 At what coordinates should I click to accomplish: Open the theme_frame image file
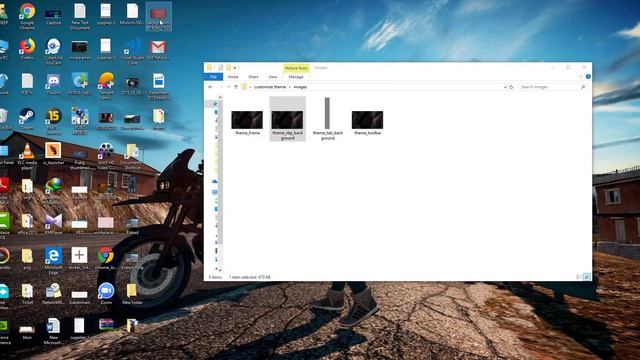click(247, 122)
